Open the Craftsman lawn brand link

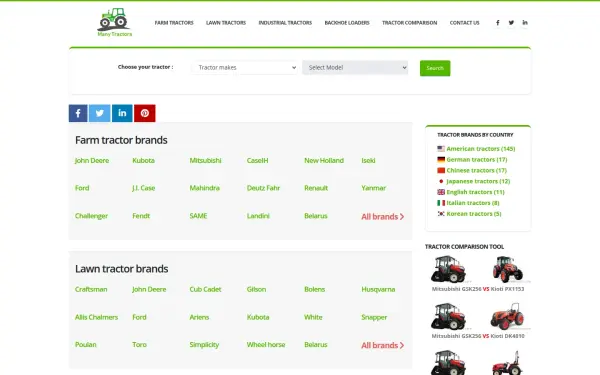[x=91, y=289]
